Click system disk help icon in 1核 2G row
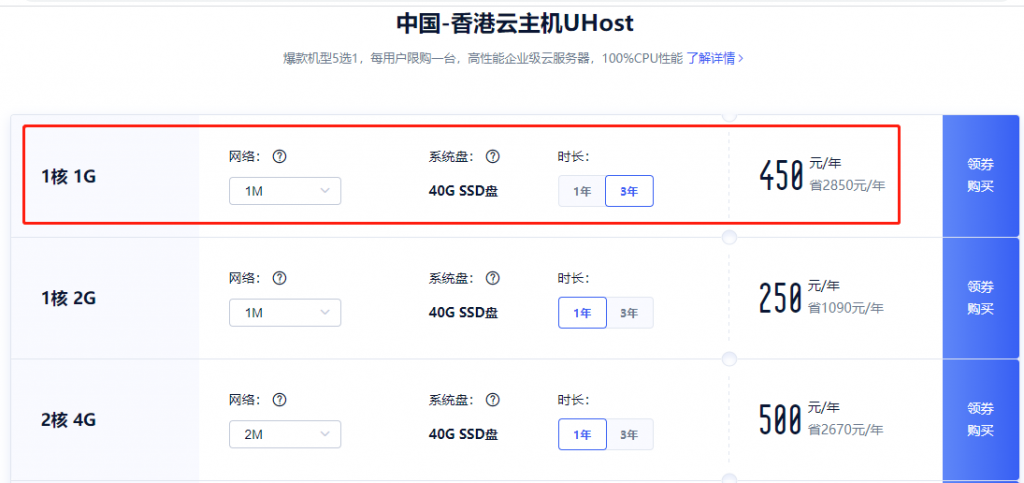 [493, 278]
